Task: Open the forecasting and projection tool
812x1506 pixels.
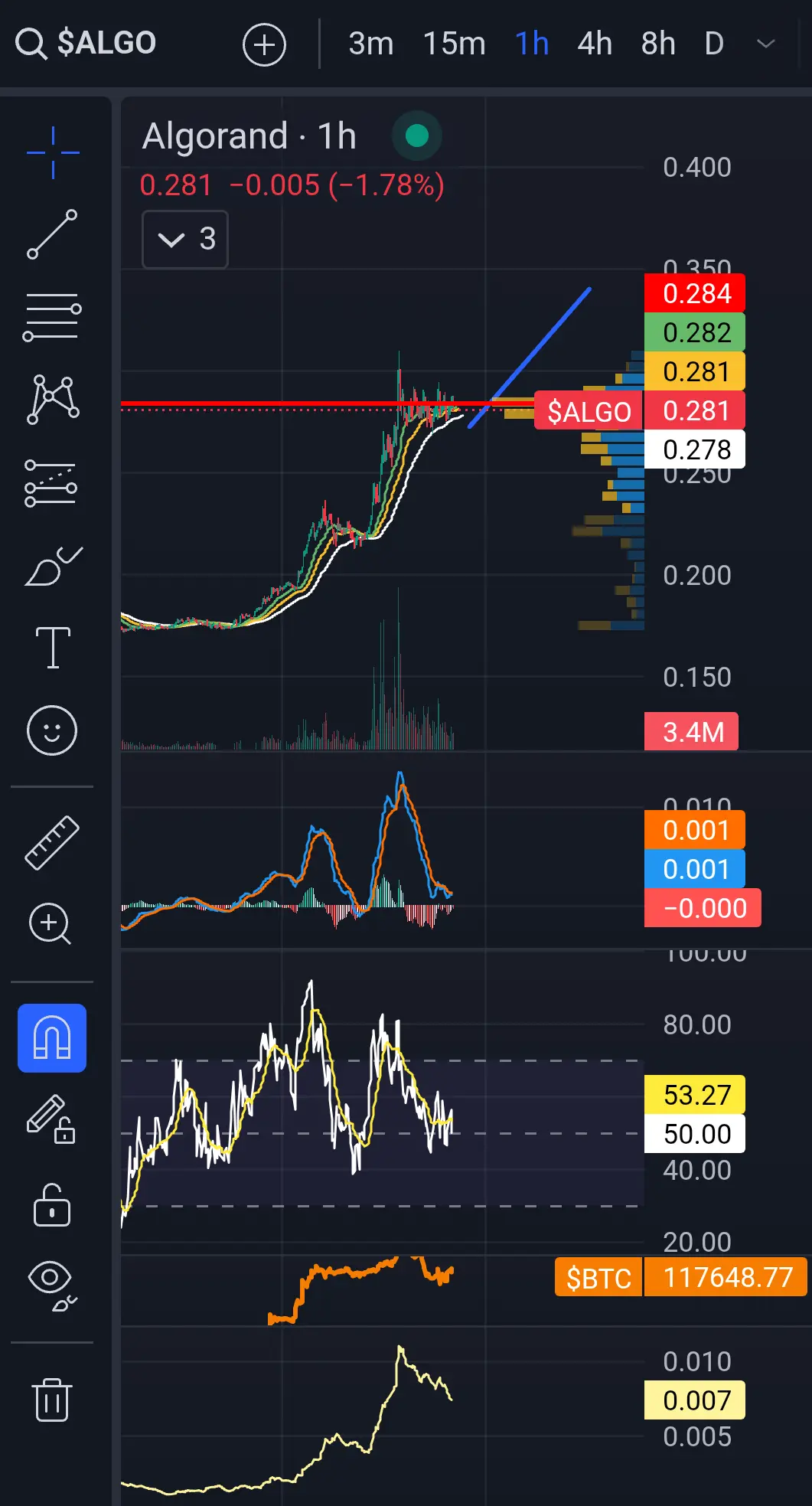Action: [x=51, y=483]
